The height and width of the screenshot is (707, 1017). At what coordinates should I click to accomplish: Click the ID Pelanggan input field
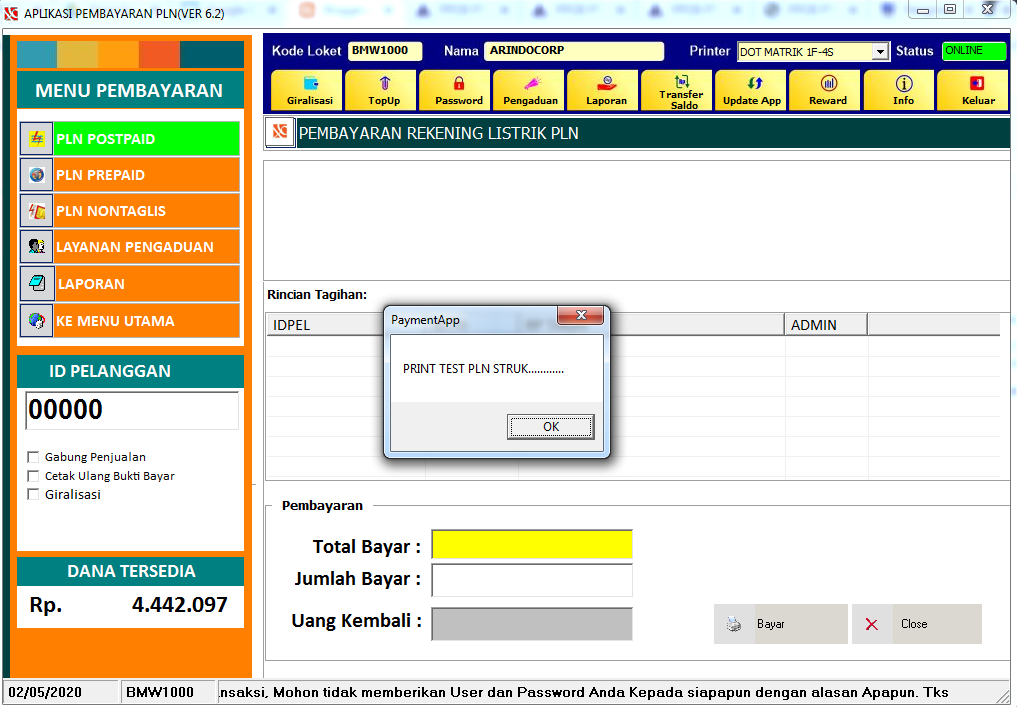pos(132,410)
